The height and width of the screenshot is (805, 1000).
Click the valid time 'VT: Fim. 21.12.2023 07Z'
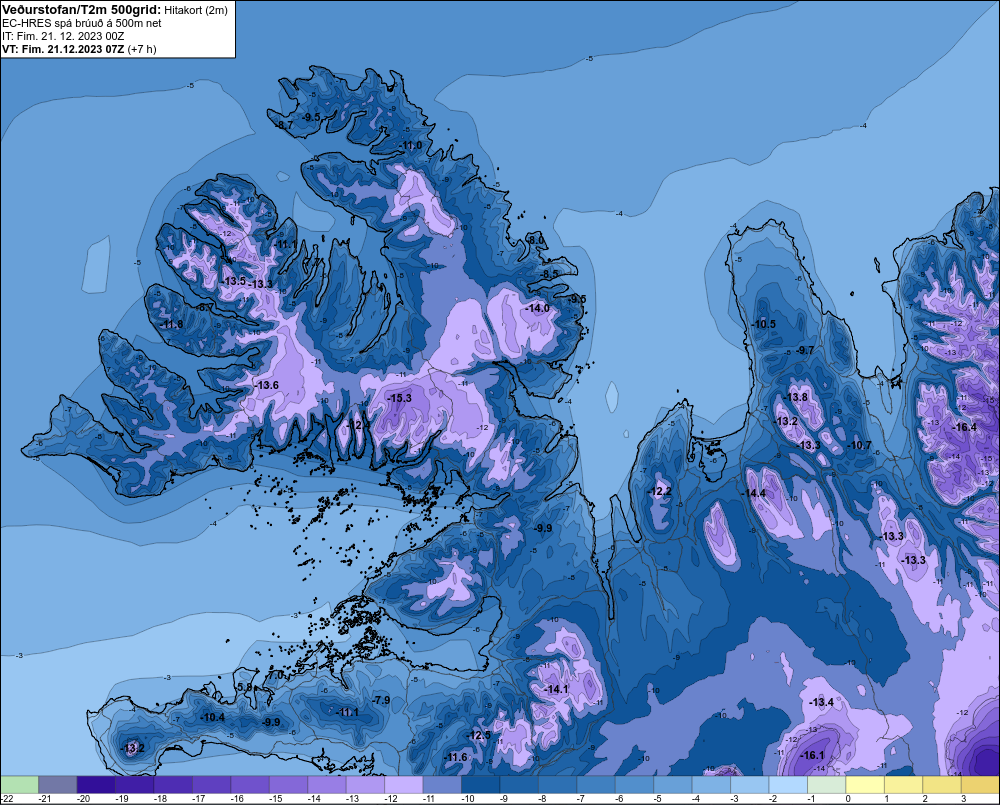[63, 49]
